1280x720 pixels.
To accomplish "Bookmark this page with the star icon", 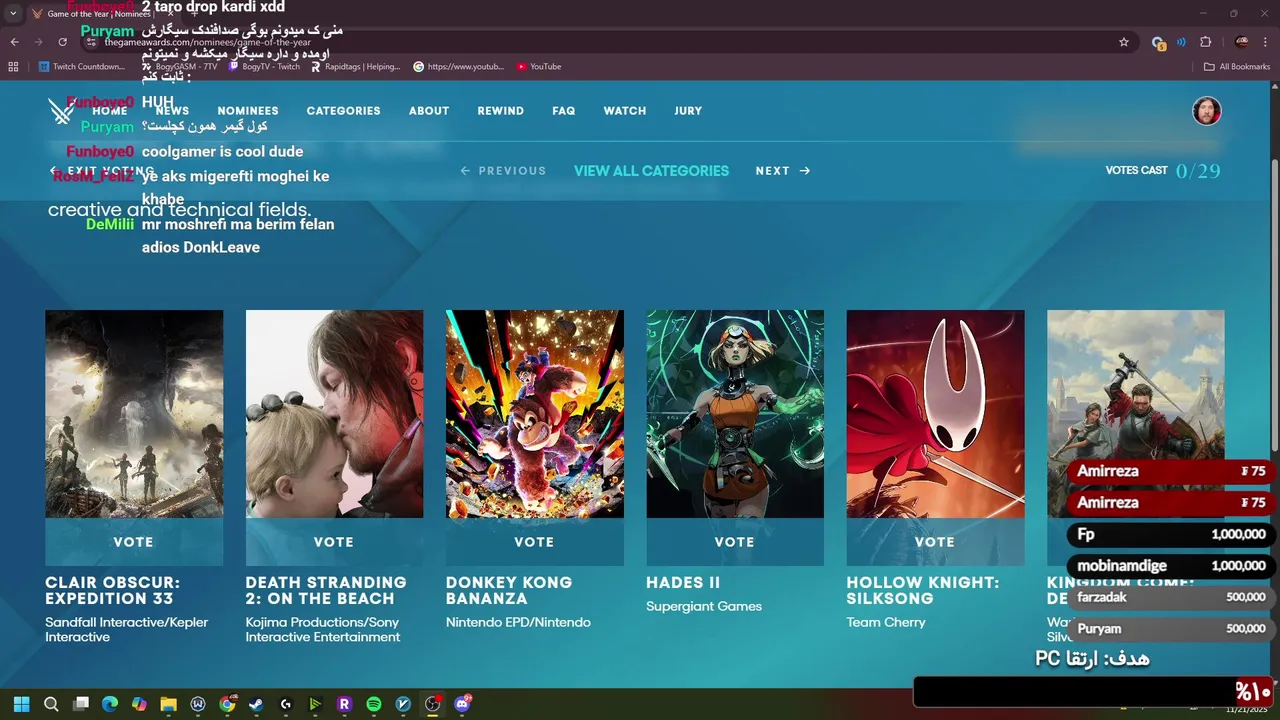I will click(x=1124, y=42).
